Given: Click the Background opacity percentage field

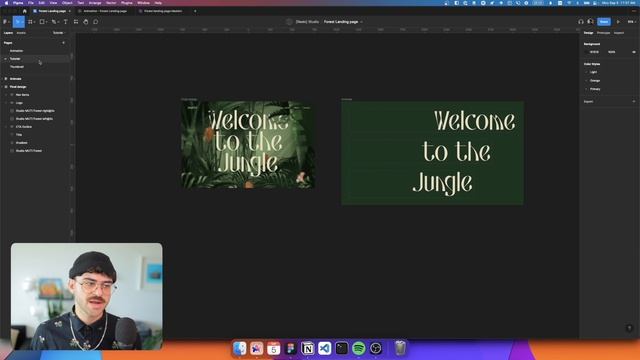Looking at the screenshot, I should coord(611,52).
